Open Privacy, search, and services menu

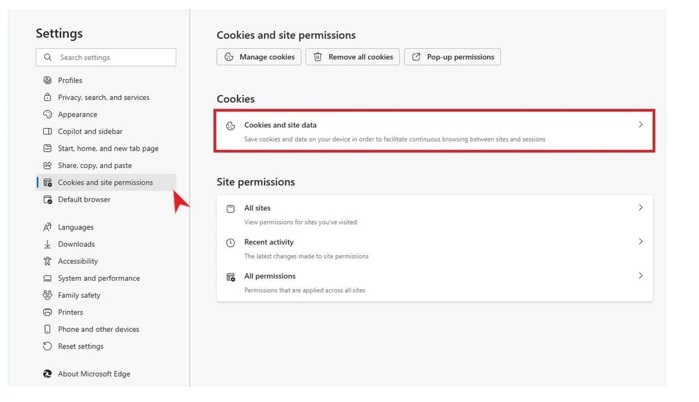(103, 97)
